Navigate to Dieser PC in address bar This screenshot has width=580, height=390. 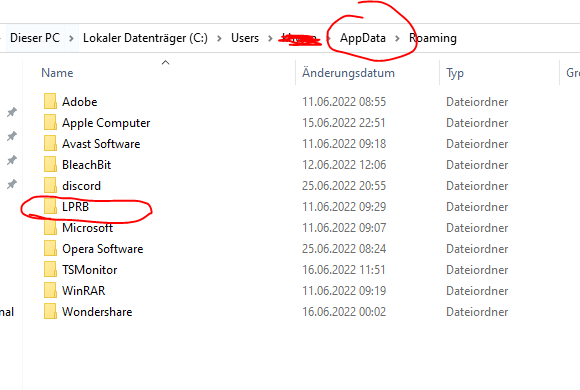coord(35,38)
